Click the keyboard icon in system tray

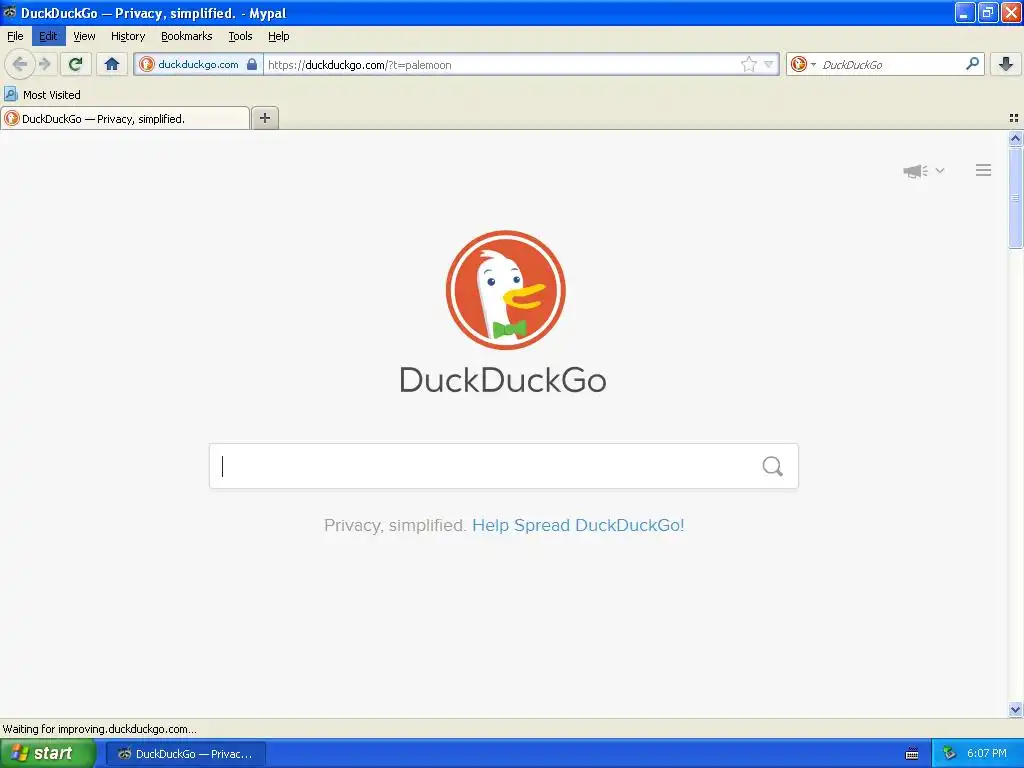coord(912,754)
